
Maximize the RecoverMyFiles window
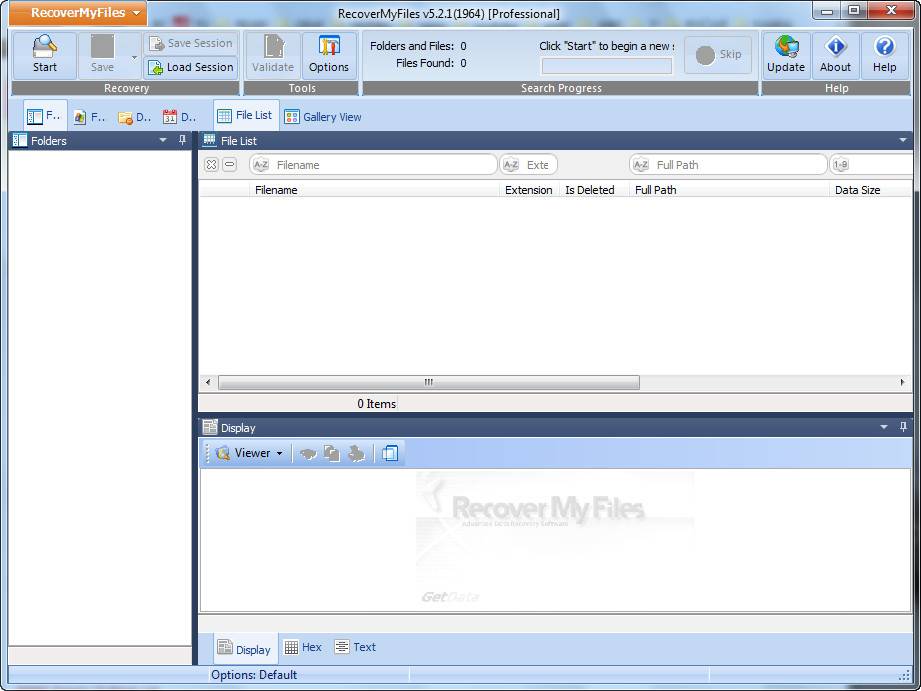pos(855,11)
